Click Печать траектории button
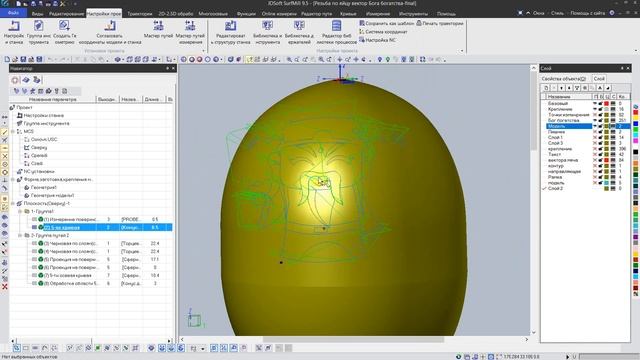Image resolution: width=640 pixels, height=360 pixels. coord(440,24)
